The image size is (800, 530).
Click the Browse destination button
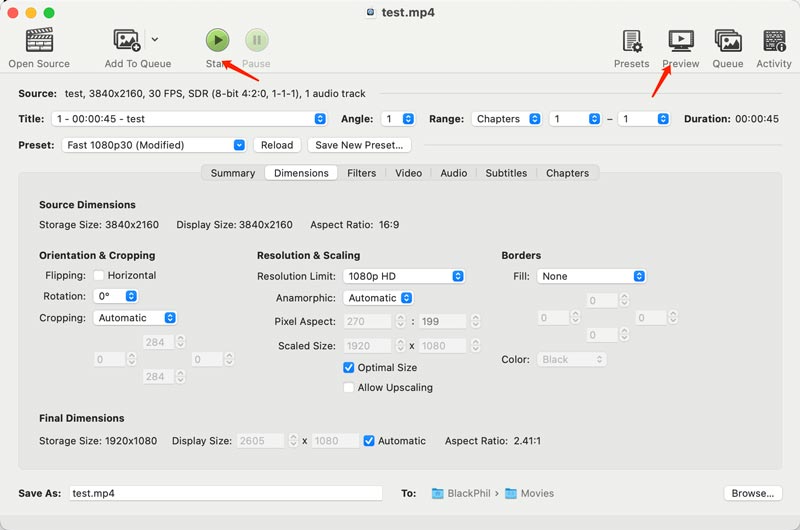point(752,493)
